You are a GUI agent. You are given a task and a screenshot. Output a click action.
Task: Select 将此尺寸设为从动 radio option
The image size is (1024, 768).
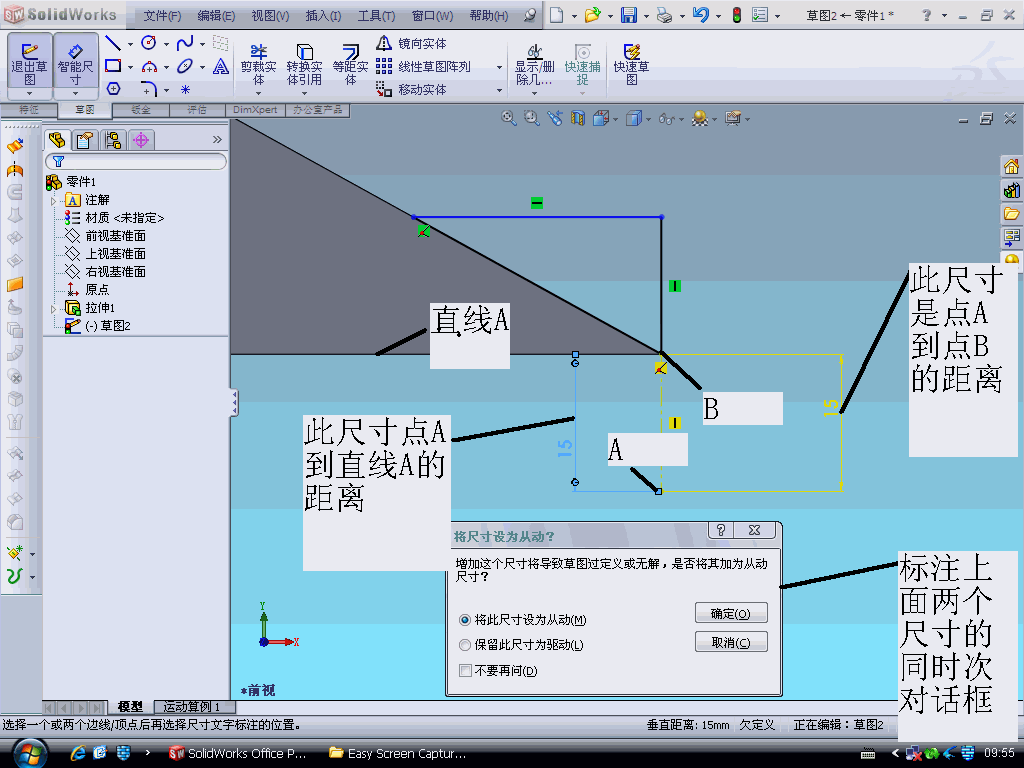(465, 620)
